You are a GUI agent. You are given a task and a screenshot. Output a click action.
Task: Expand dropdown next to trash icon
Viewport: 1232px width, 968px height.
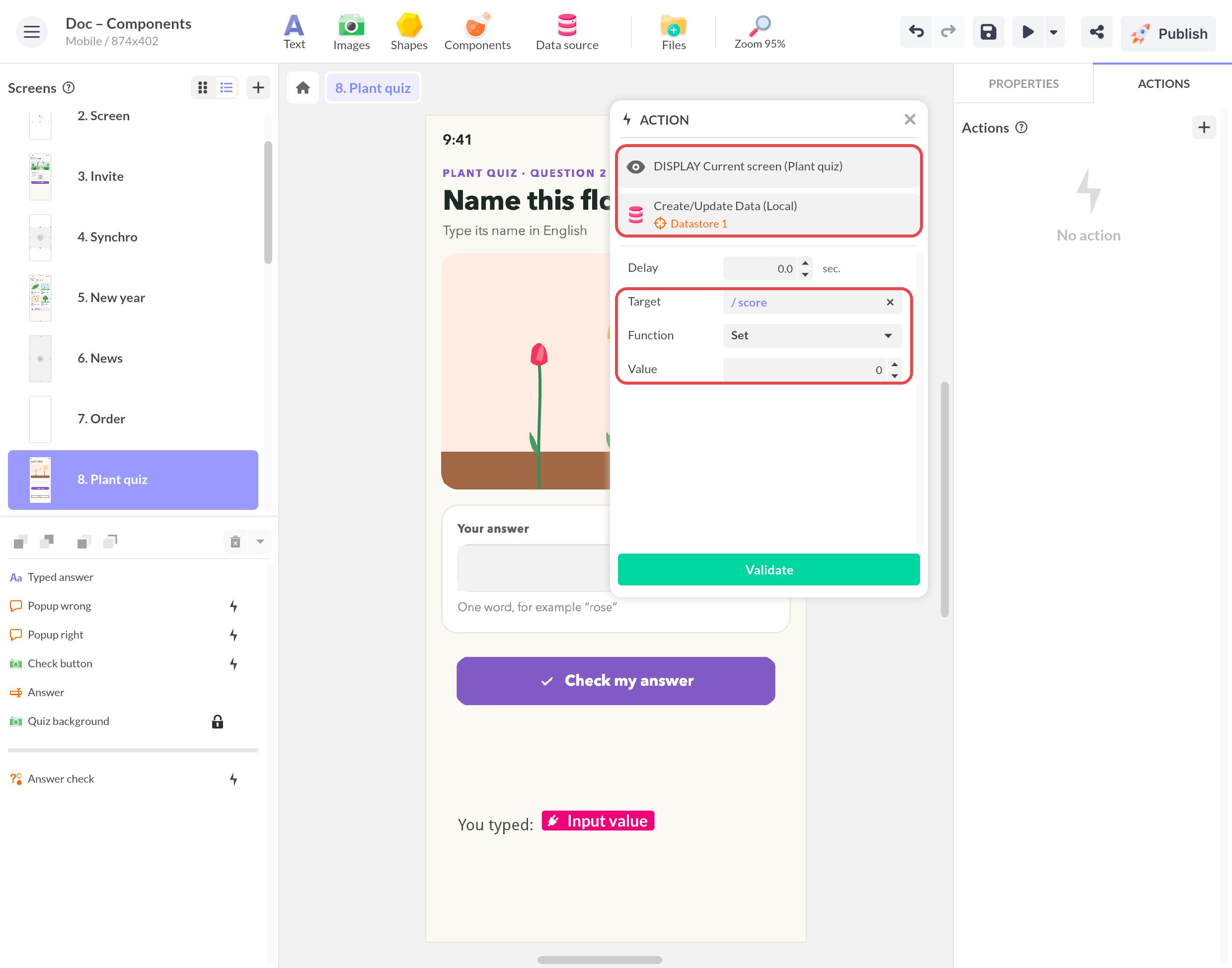[x=260, y=542]
